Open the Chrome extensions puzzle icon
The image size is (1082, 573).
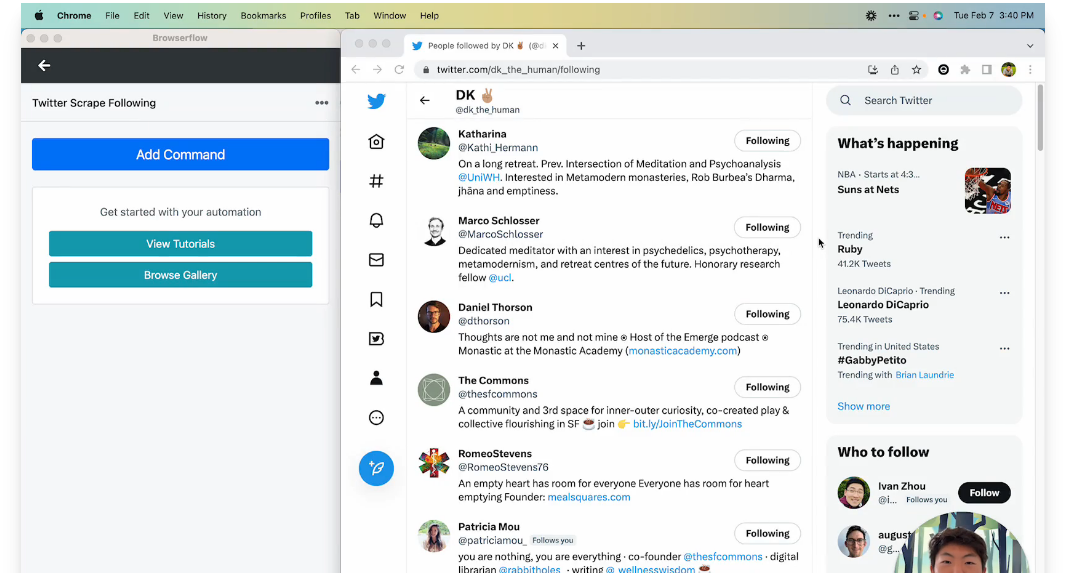click(x=965, y=69)
